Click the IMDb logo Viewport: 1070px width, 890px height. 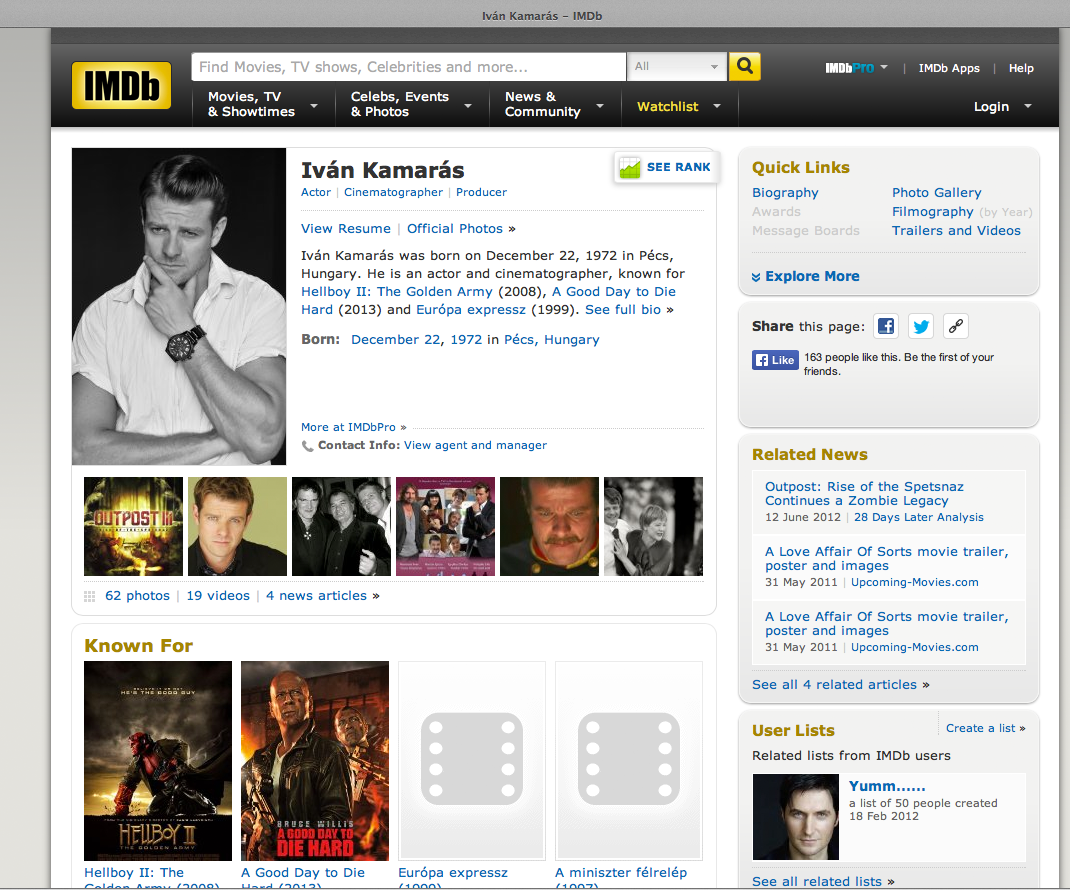coord(121,85)
